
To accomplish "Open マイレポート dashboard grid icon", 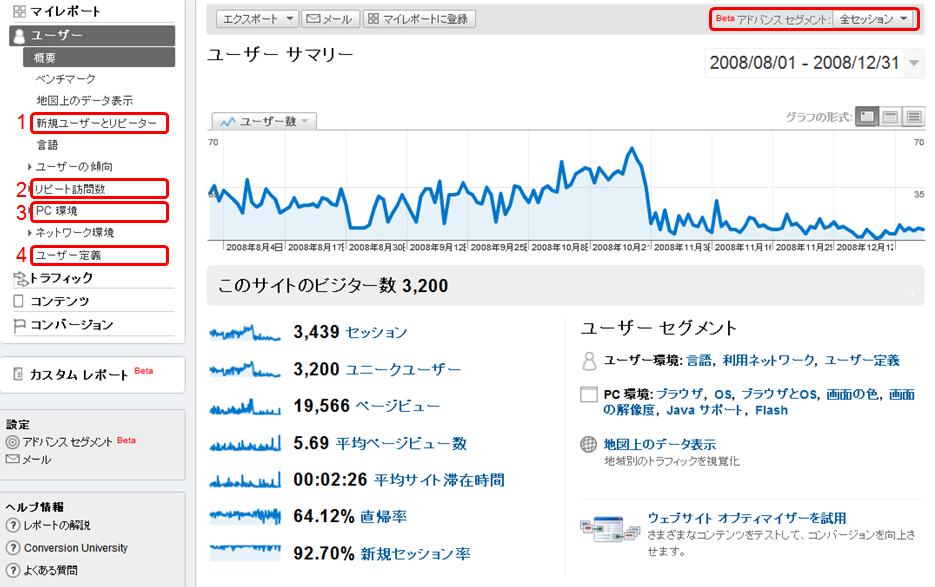I will [x=19, y=11].
